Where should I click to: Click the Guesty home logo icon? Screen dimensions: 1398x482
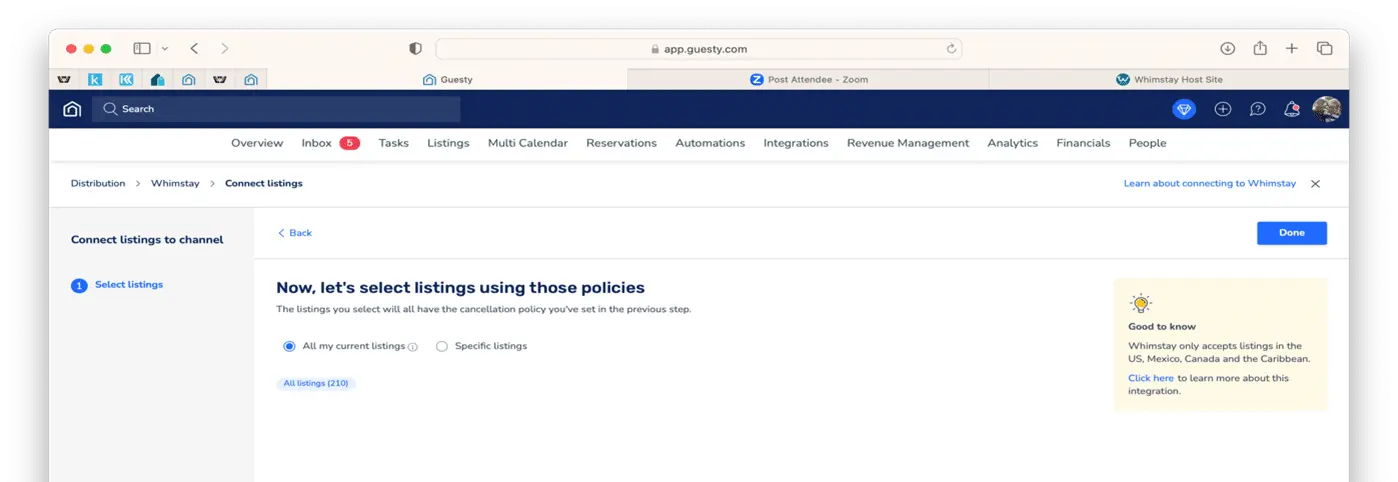72,109
